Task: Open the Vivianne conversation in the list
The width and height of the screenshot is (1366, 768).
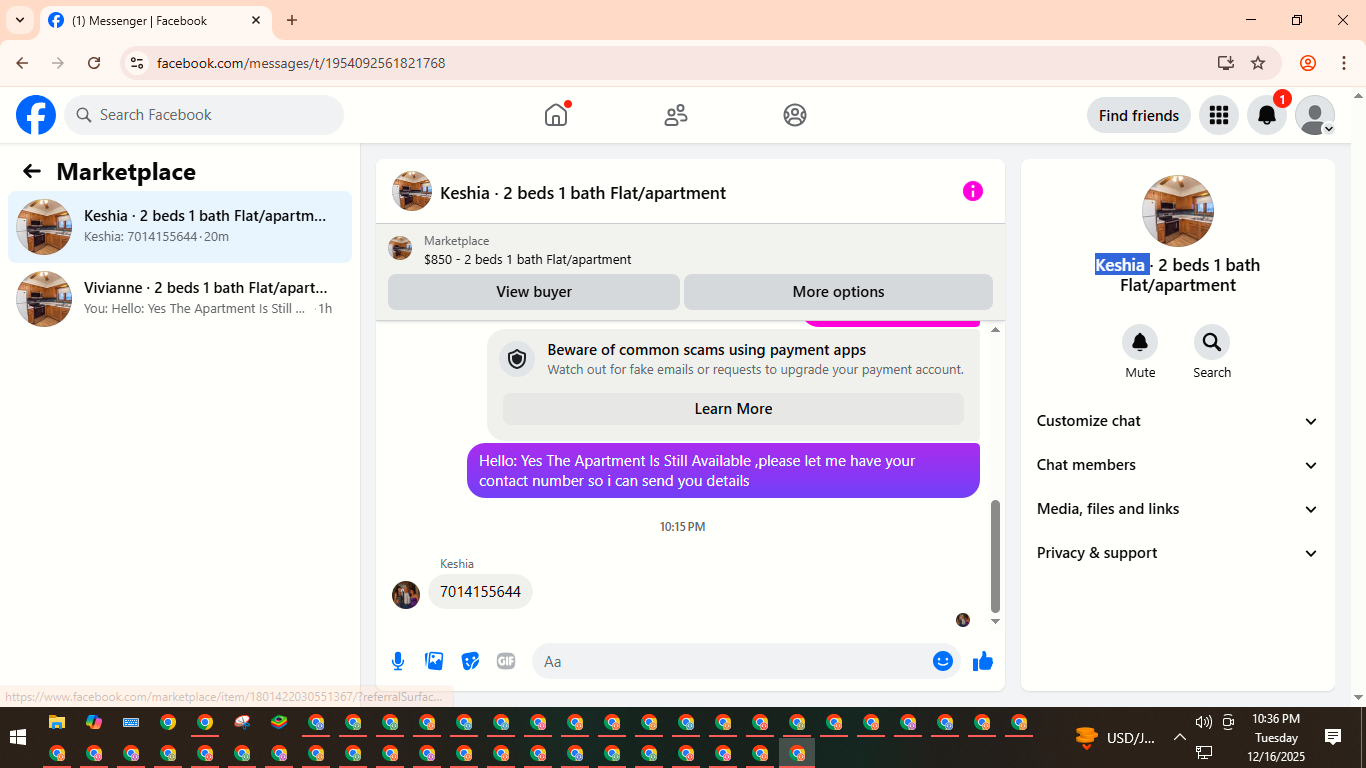Action: (x=180, y=299)
